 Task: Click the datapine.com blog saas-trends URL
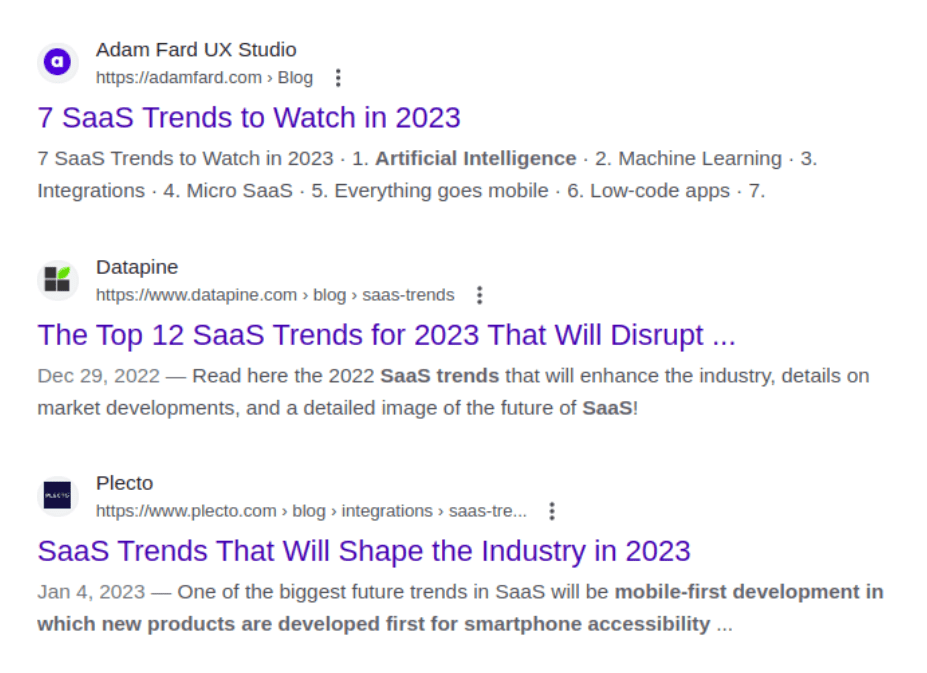coord(275,295)
